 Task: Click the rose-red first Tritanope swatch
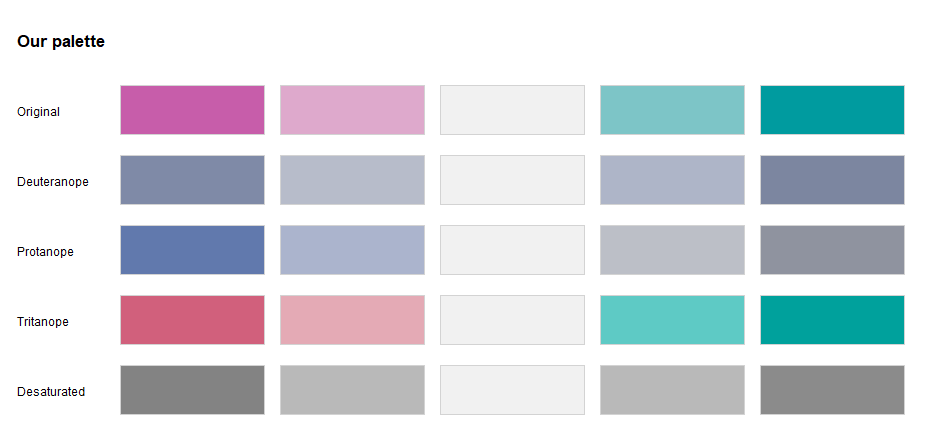pos(192,320)
